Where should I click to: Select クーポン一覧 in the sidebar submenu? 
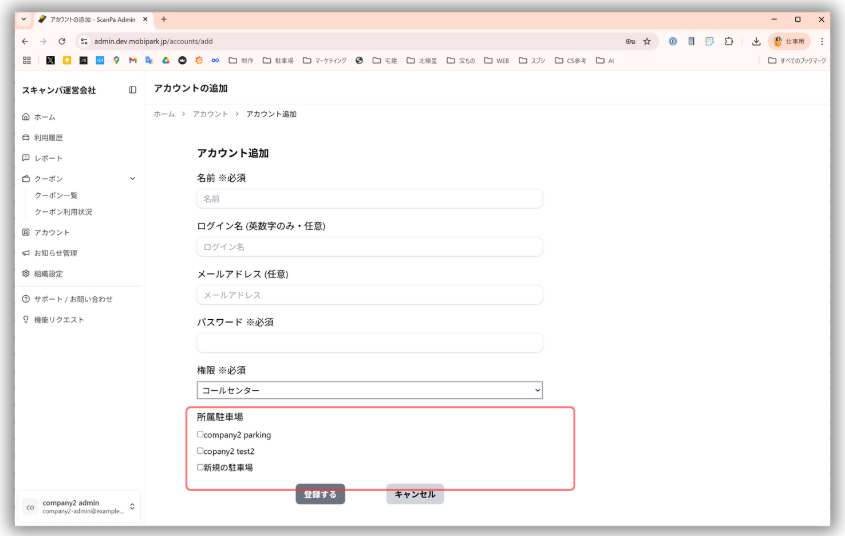coord(56,196)
